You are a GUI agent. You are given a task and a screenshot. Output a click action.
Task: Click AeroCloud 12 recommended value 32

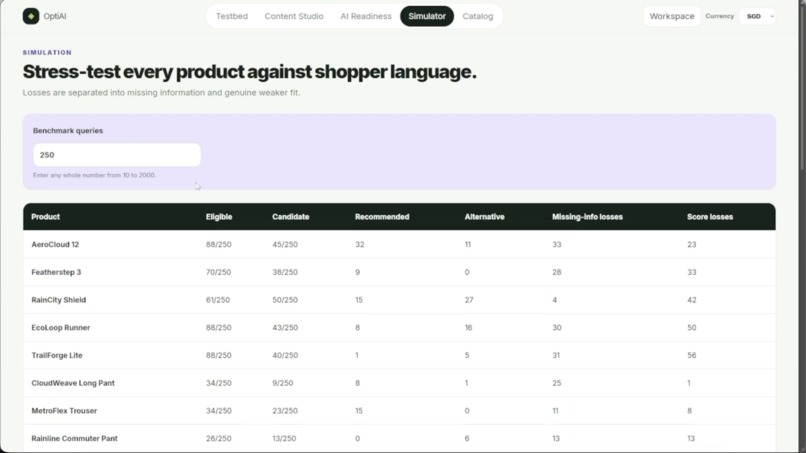coord(359,244)
